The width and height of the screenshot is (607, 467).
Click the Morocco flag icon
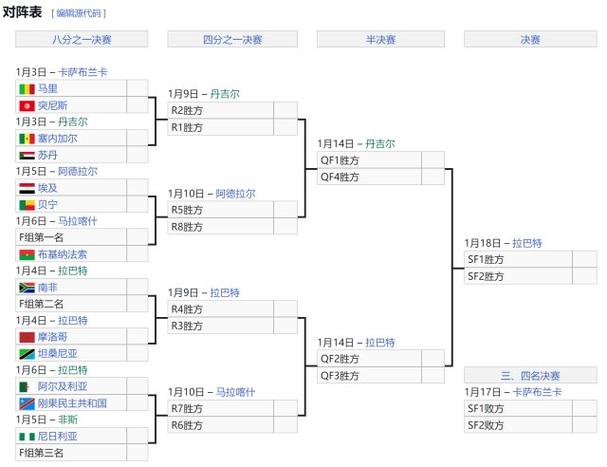coord(27,337)
